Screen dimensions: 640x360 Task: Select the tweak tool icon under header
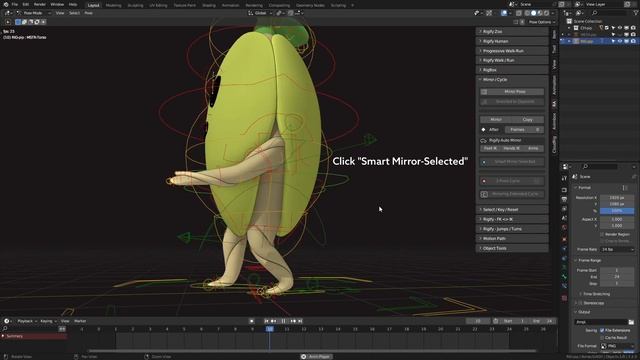[8, 22]
